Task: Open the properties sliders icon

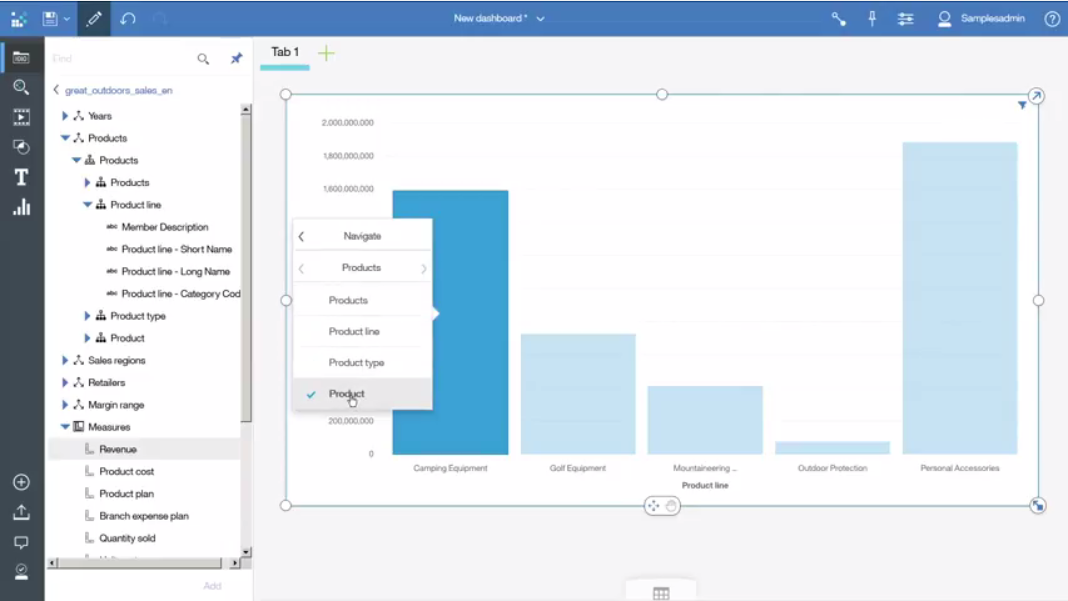Action: coord(905,19)
